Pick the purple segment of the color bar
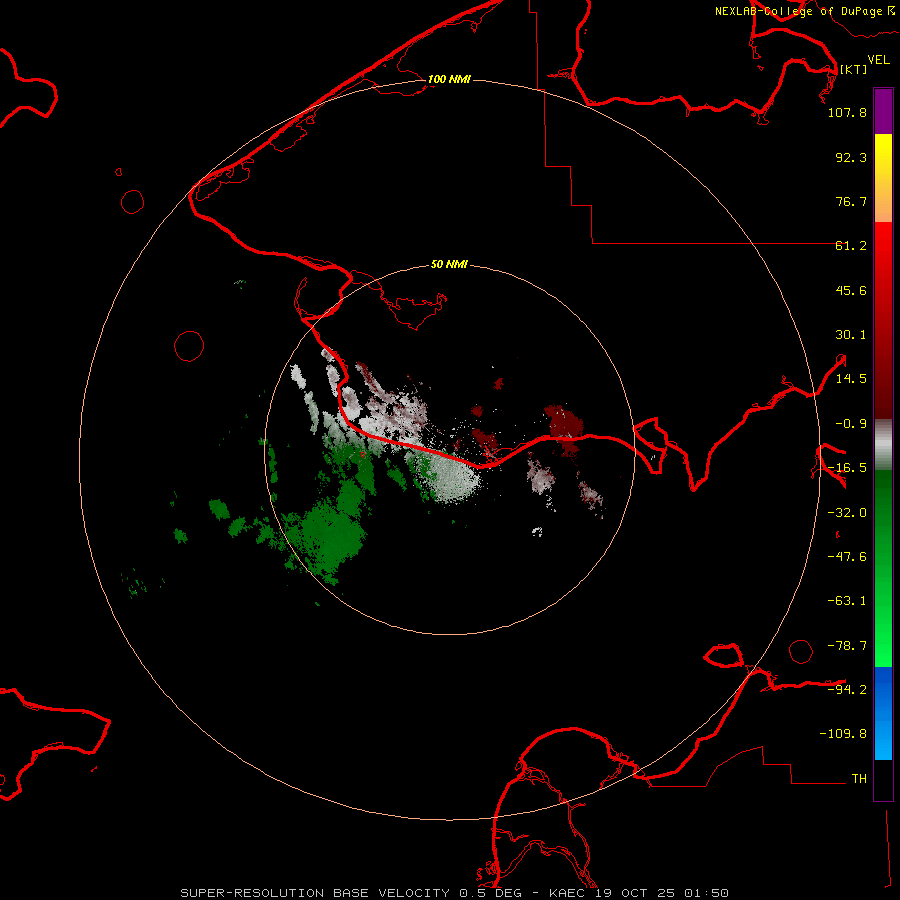Viewport: 900px width, 900px height. pos(883,111)
